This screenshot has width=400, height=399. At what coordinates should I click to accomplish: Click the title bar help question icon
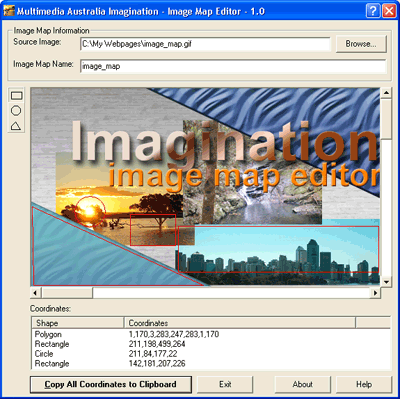coord(373,11)
